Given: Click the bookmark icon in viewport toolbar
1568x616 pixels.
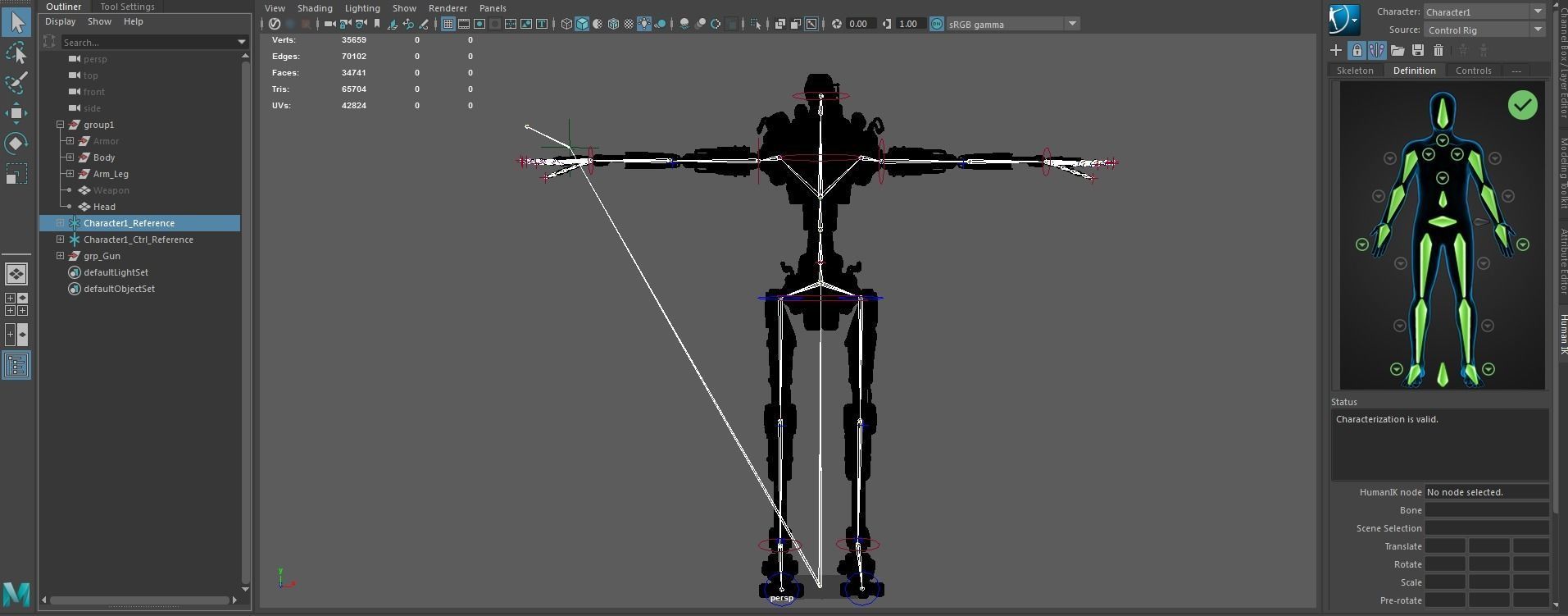Looking at the screenshot, I should (x=377, y=24).
